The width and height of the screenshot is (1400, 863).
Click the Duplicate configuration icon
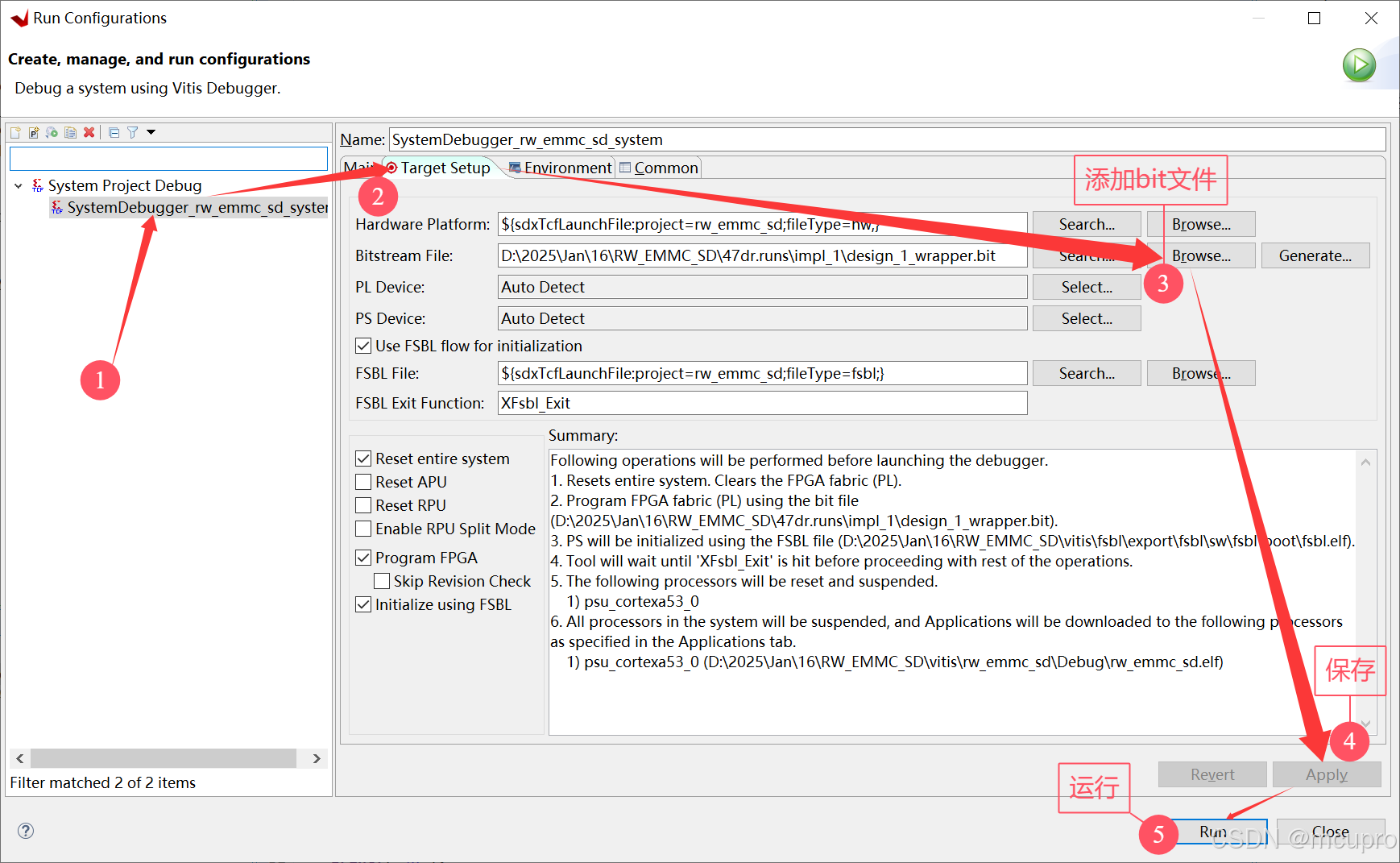[x=71, y=132]
